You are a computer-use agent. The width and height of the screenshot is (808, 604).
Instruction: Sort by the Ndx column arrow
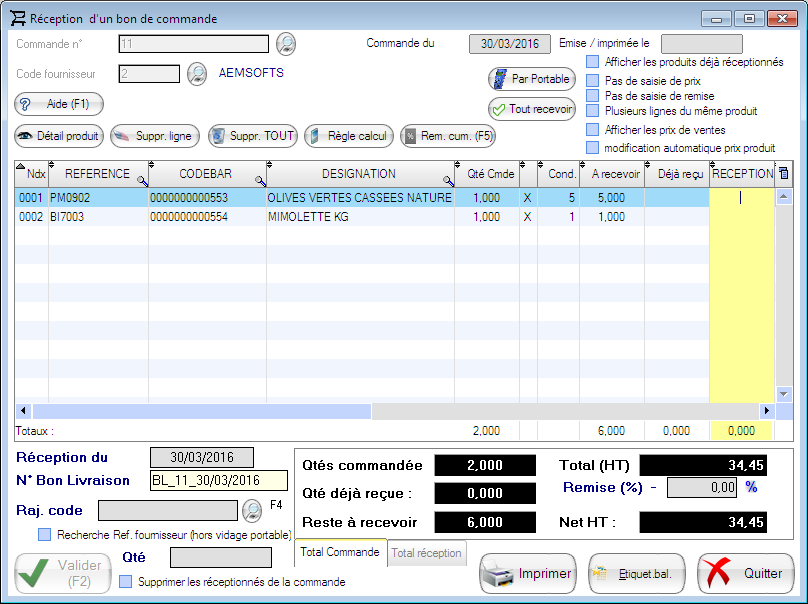coord(22,166)
